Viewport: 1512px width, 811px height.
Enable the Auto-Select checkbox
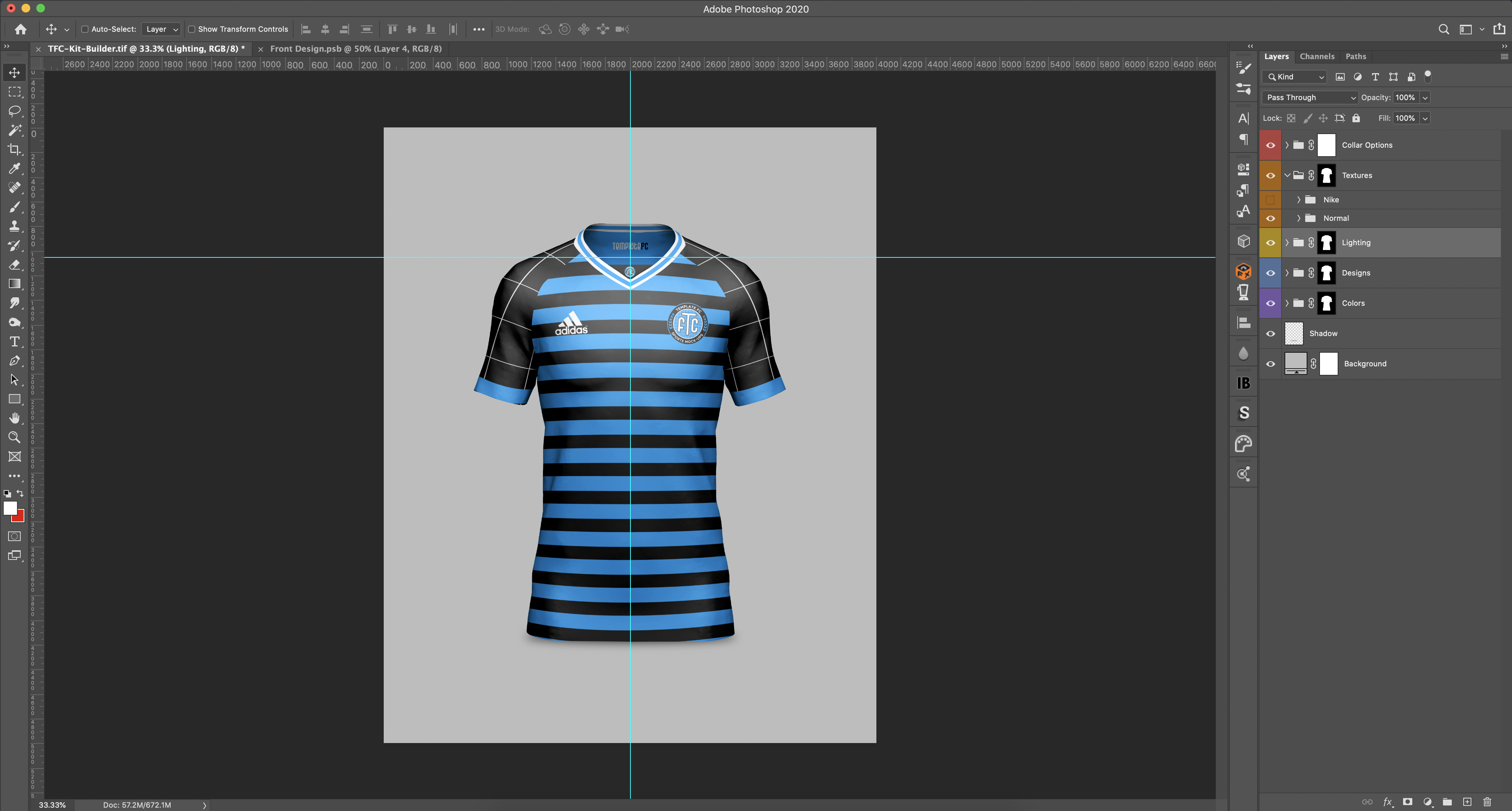pos(85,29)
